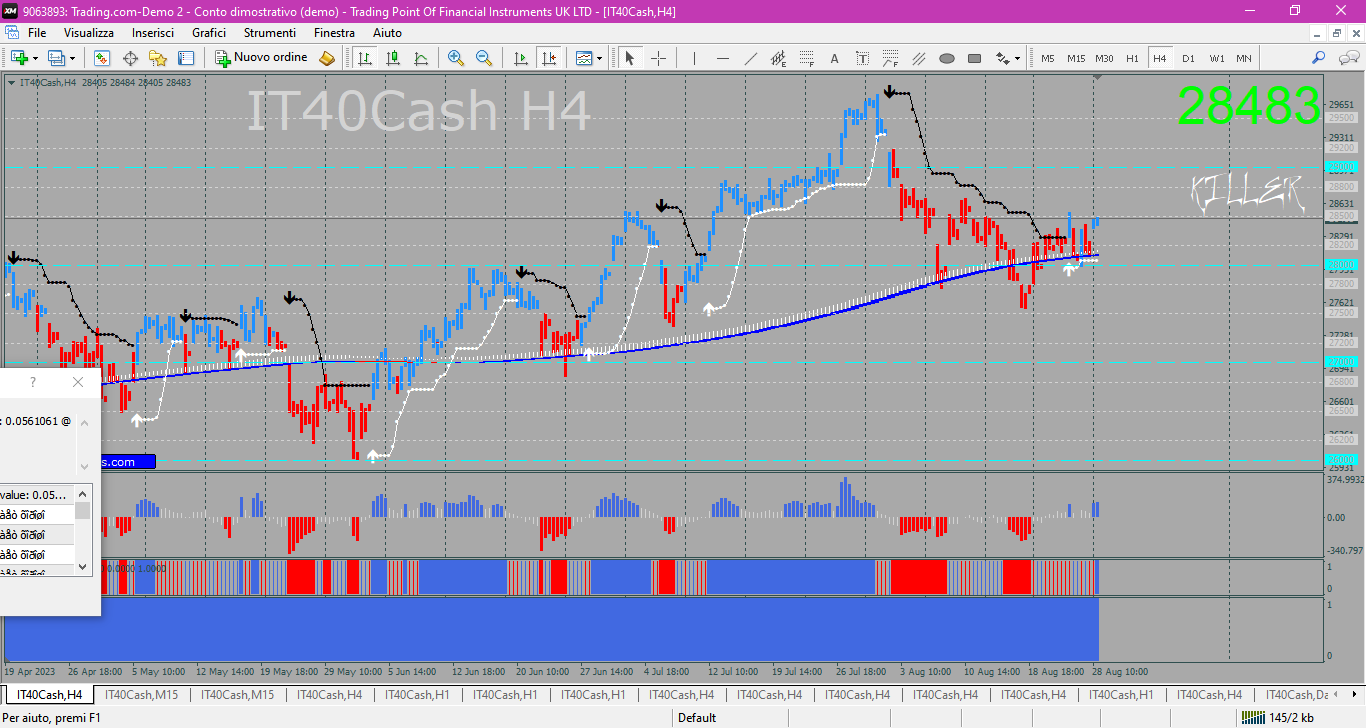Click the dialog help question mark
This screenshot has height=728, width=1366.
click(32, 382)
